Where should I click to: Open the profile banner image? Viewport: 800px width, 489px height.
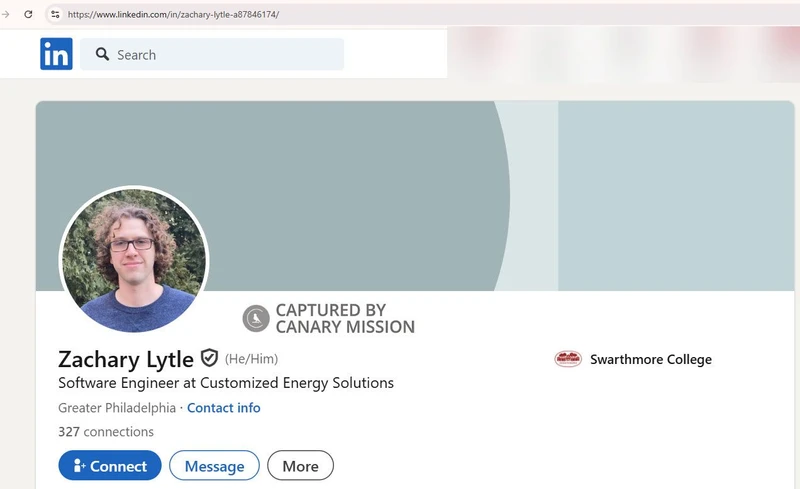[415, 196]
